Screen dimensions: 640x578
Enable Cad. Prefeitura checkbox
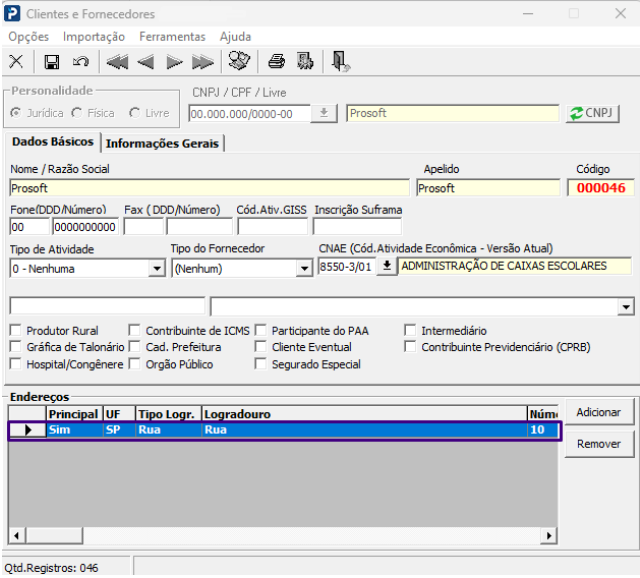[134, 347]
